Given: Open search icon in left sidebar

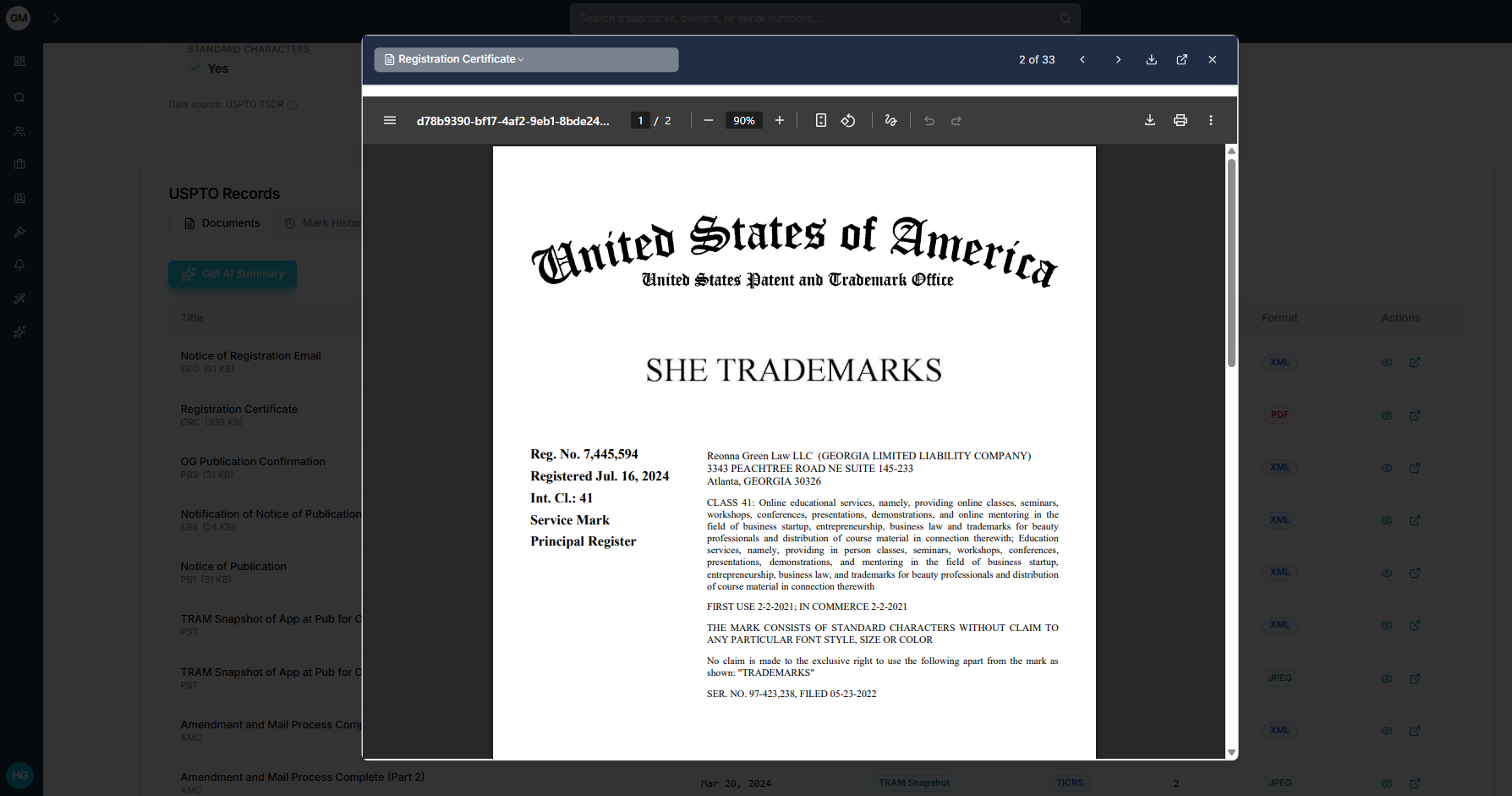Looking at the screenshot, I should coord(19,97).
